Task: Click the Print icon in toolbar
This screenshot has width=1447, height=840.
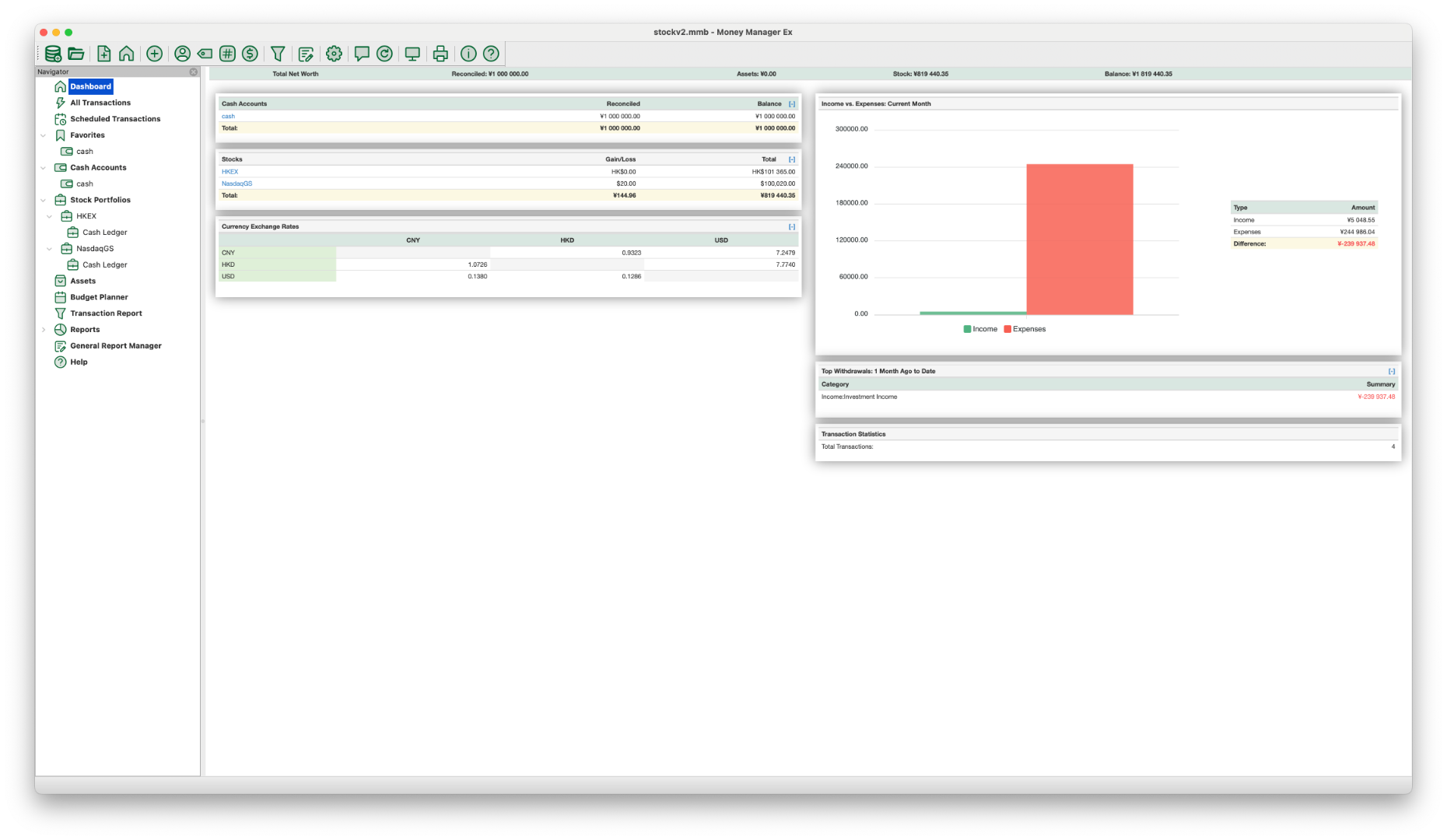Action: [x=440, y=54]
